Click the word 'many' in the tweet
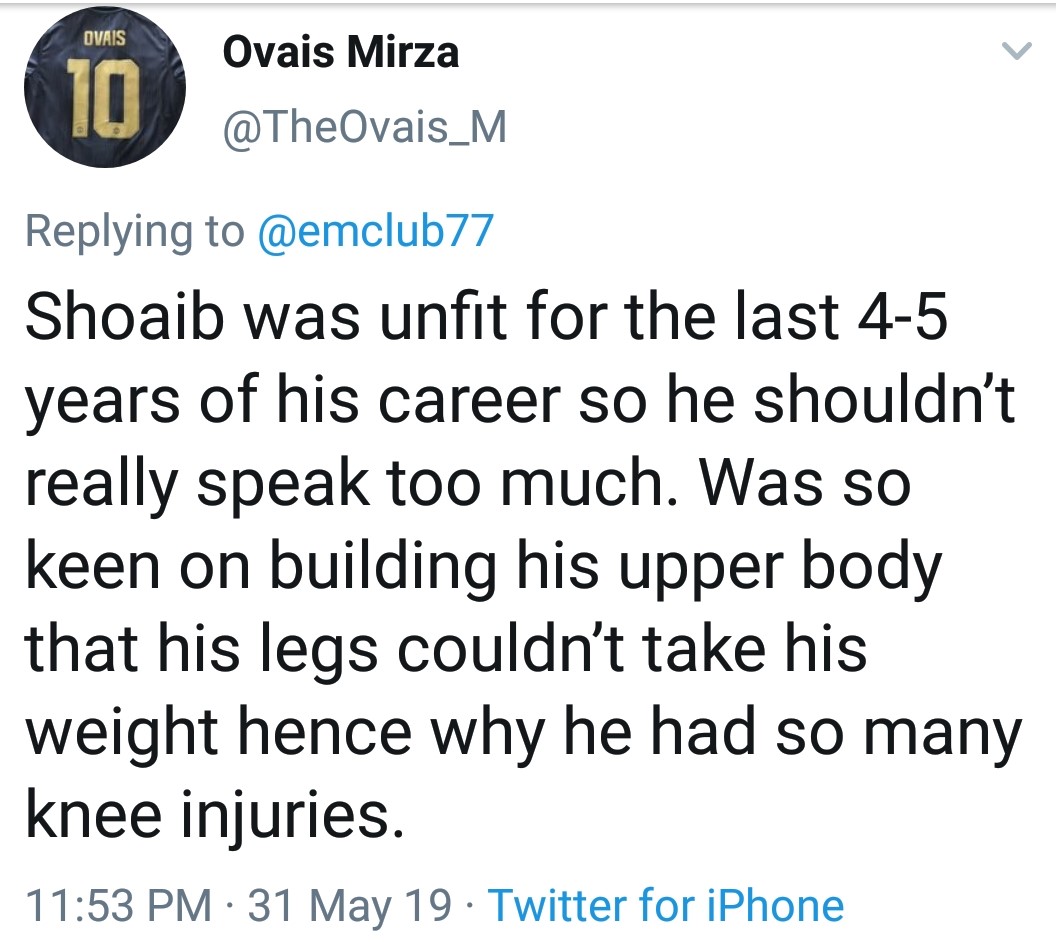 pyautogui.click(x=944, y=733)
